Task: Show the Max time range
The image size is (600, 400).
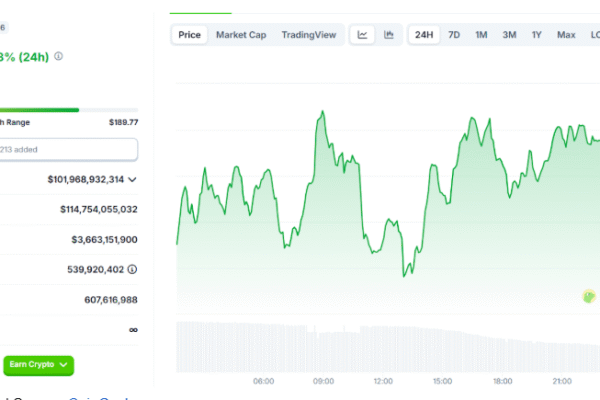Action: (566, 35)
